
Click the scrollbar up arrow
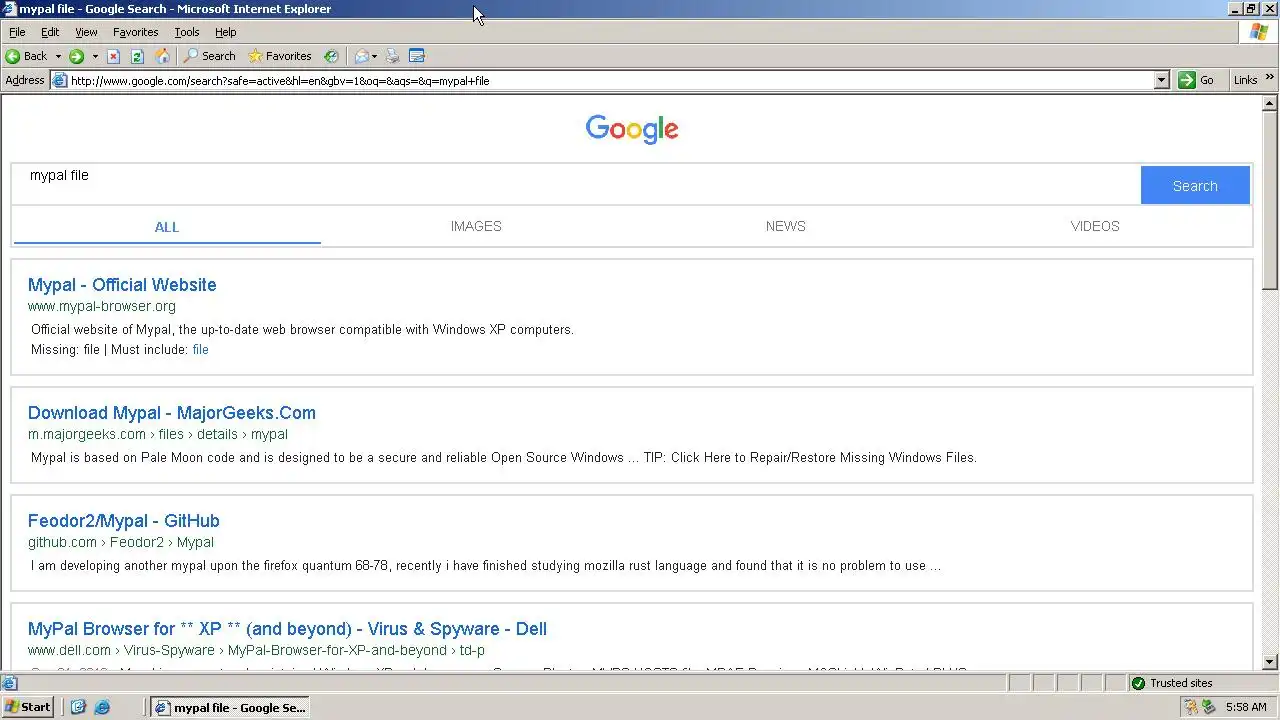click(x=1270, y=103)
